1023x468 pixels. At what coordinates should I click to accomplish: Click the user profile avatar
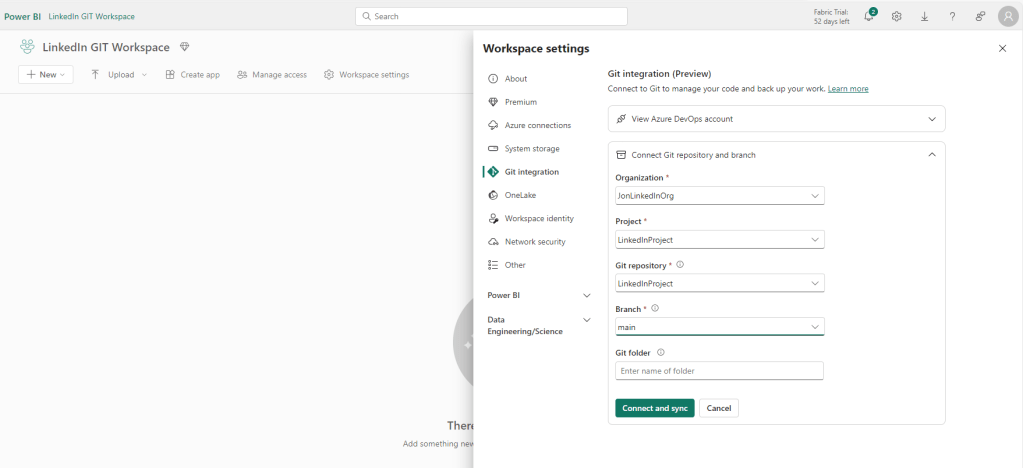pyautogui.click(x=1007, y=16)
